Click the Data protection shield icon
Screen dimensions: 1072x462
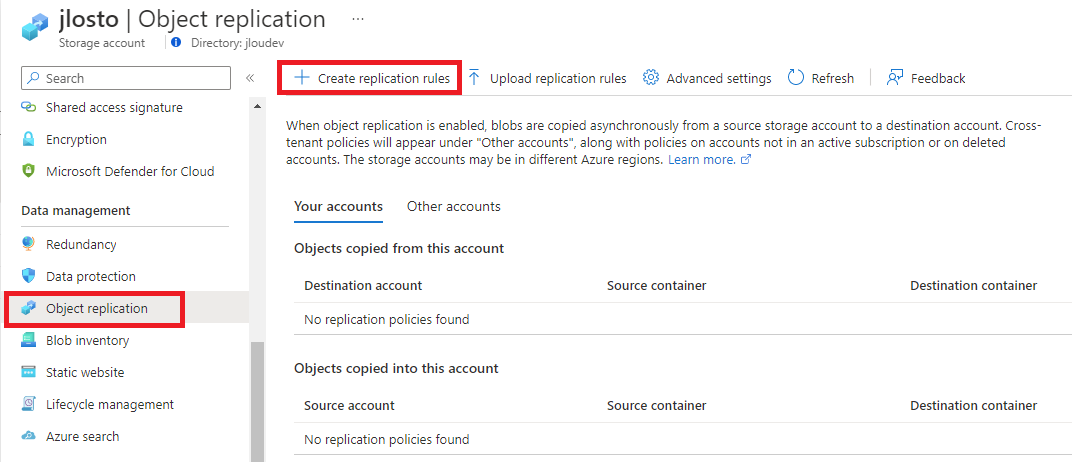28,276
